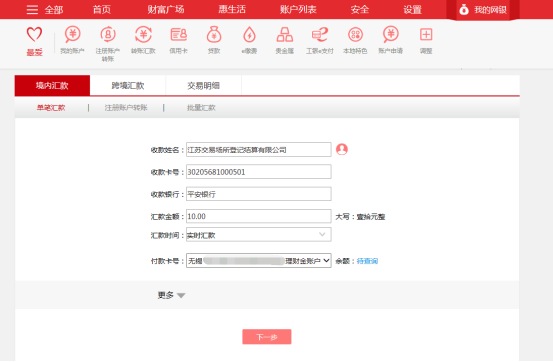
Task: Open 安全 in top navigation
Action: pyautogui.click(x=360, y=10)
